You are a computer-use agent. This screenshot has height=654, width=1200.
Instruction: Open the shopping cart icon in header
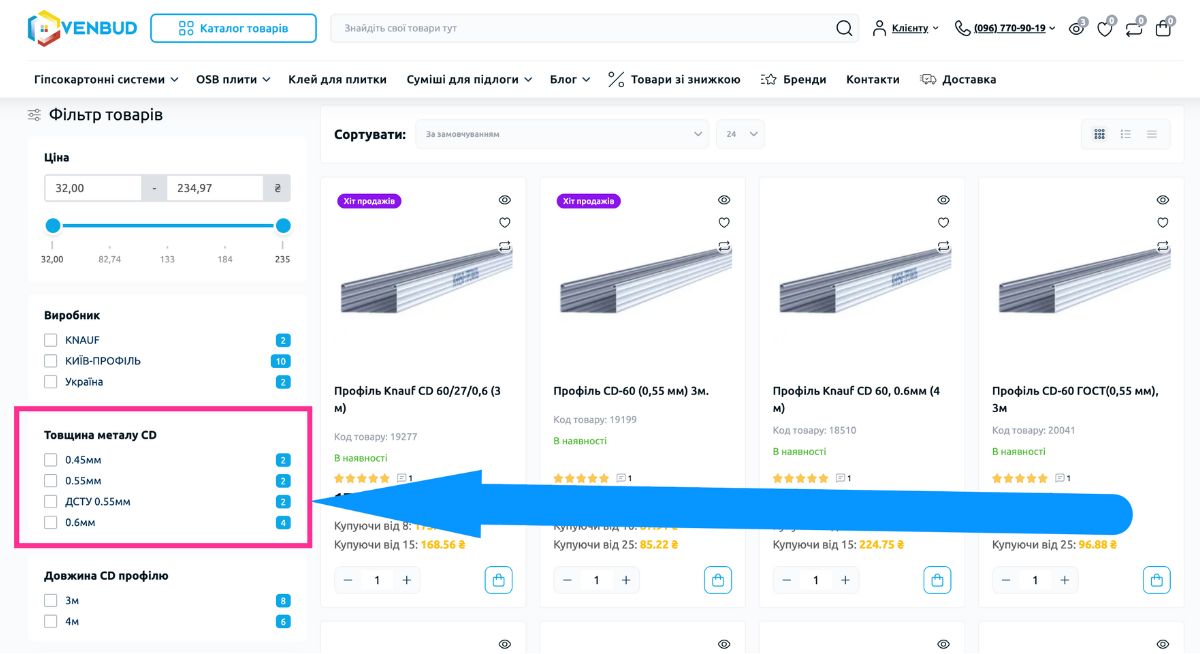[x=1163, y=29]
